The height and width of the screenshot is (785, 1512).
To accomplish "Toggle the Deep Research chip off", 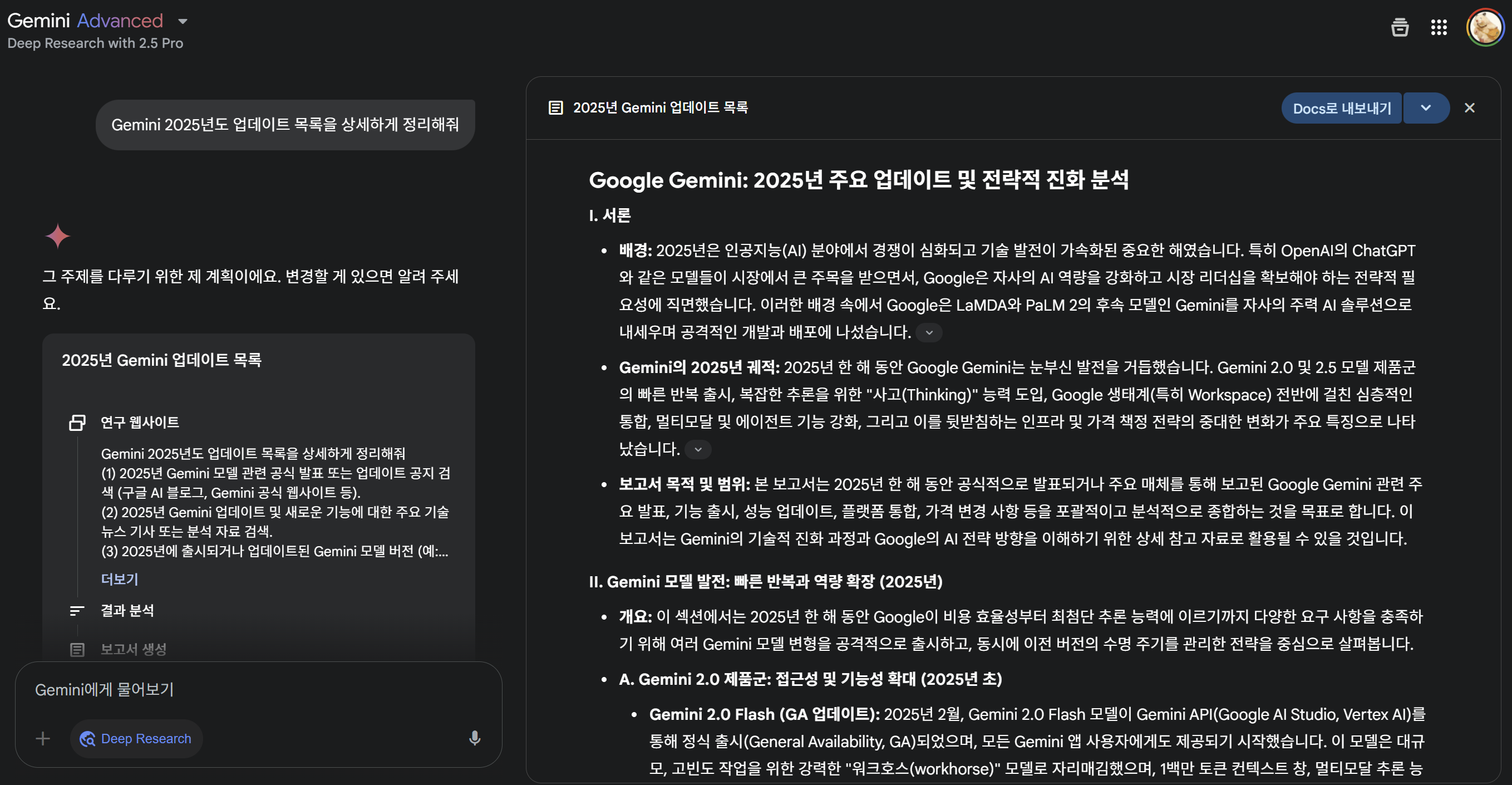I will click(x=136, y=738).
